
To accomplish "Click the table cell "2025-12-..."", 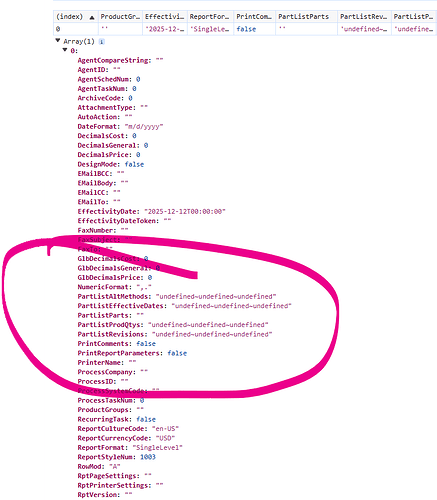I will (x=164, y=29).
